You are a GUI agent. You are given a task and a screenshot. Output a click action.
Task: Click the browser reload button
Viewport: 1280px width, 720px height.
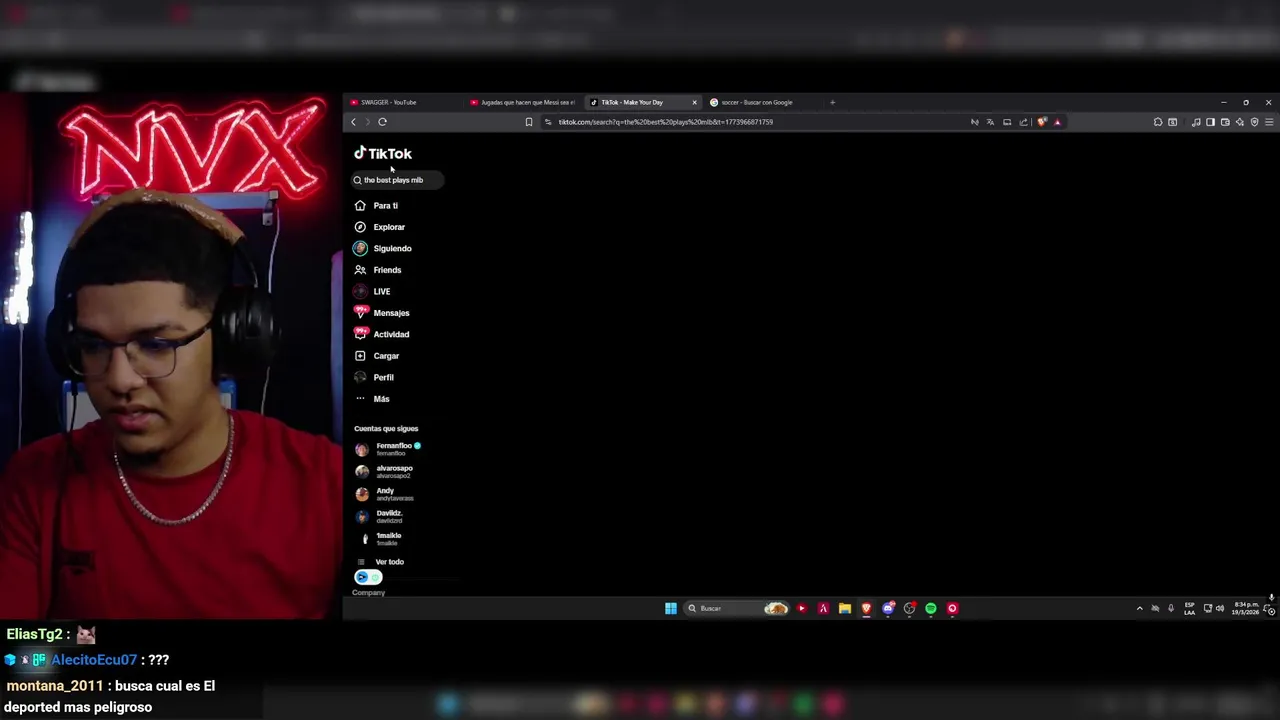coord(382,122)
